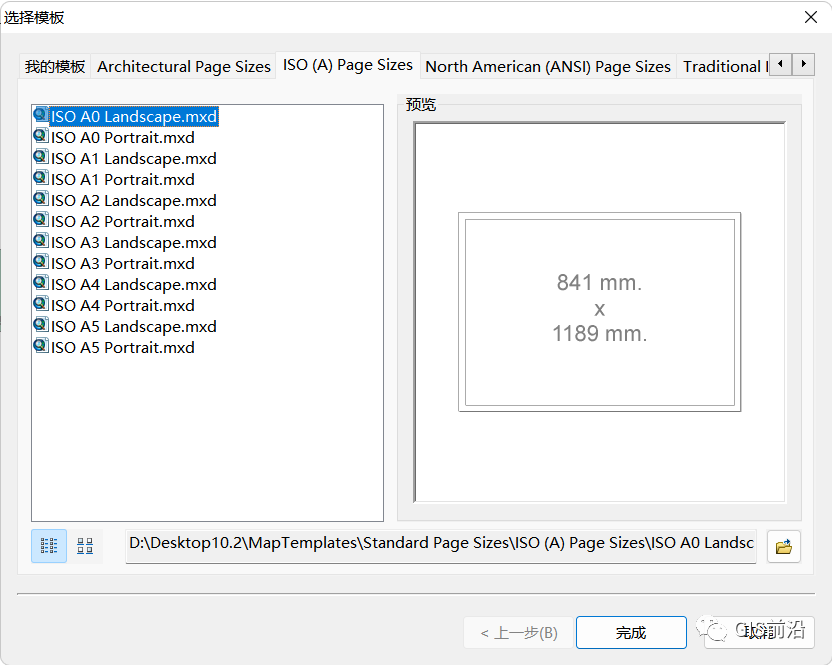
Task: Click the map icon of ISO A4 Portrait.mxd
Action: (x=41, y=304)
